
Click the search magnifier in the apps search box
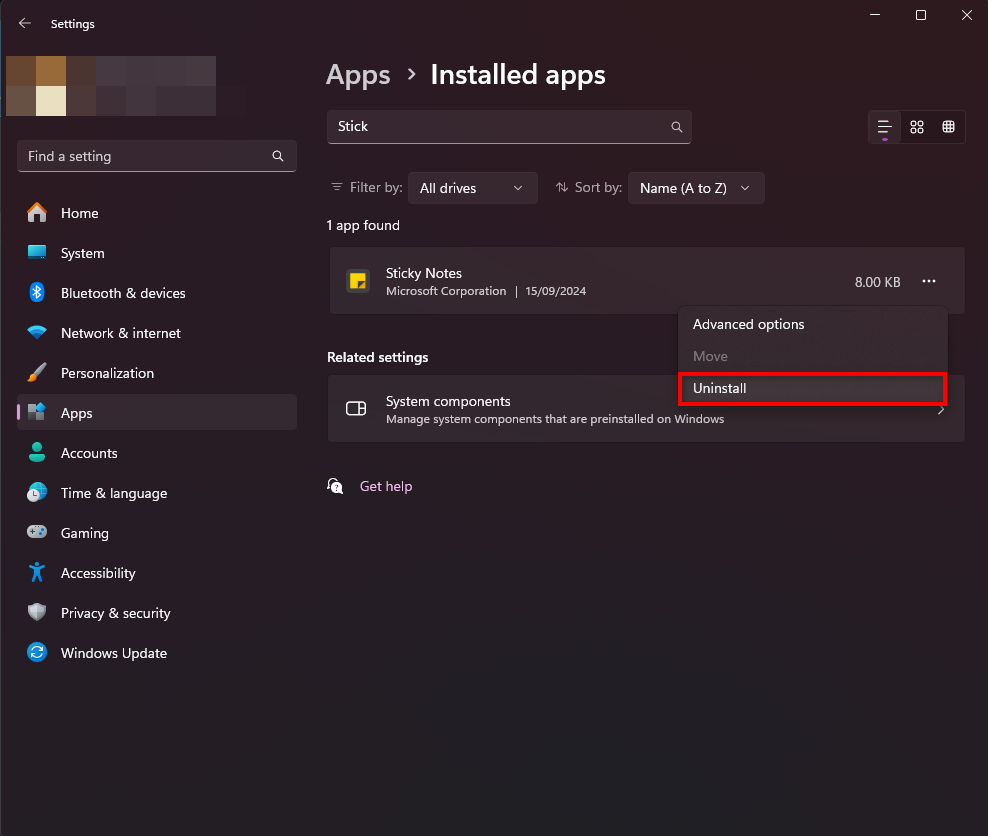676,127
